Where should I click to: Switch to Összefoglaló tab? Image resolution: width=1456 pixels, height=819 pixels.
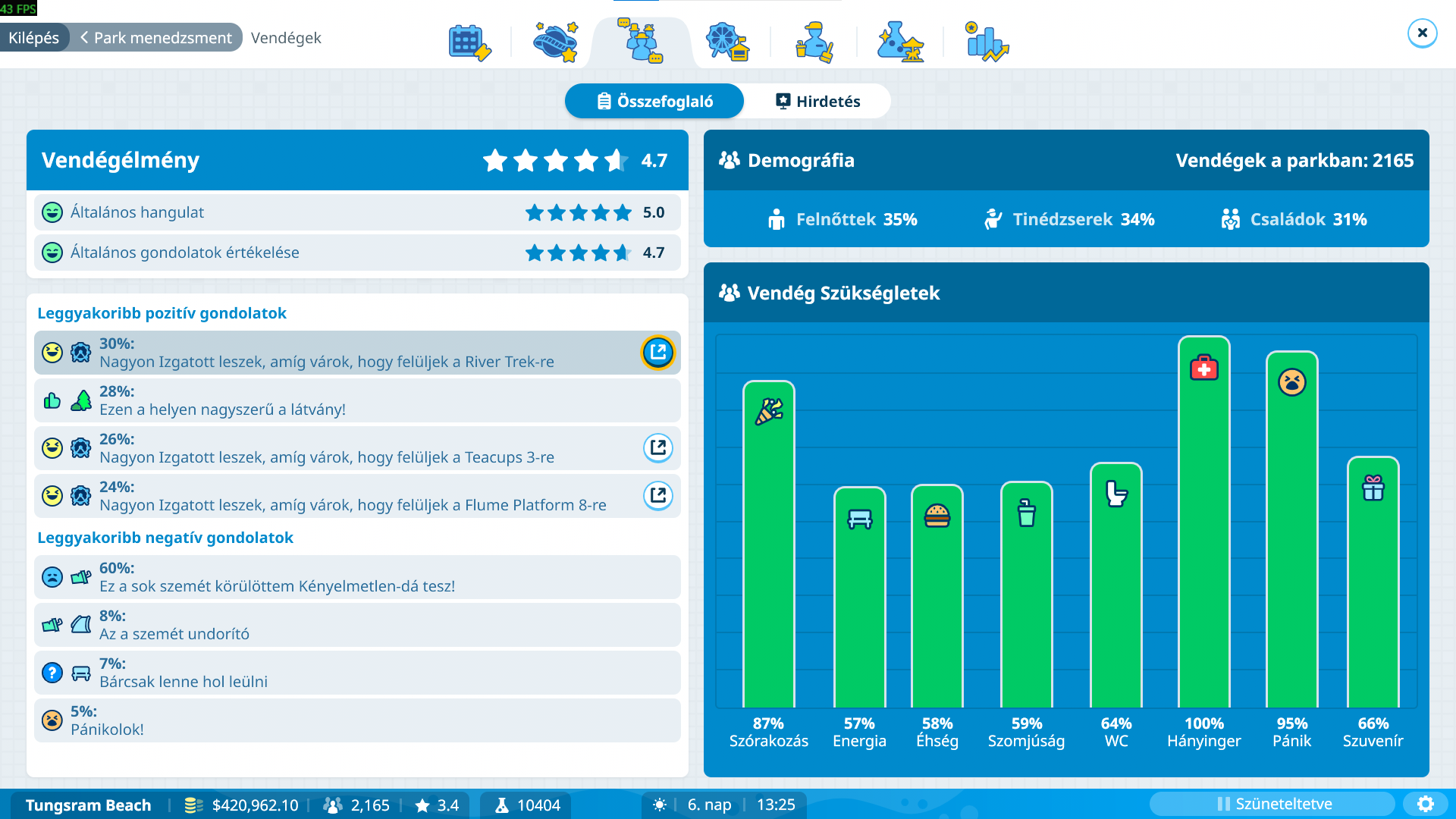pyautogui.click(x=654, y=102)
